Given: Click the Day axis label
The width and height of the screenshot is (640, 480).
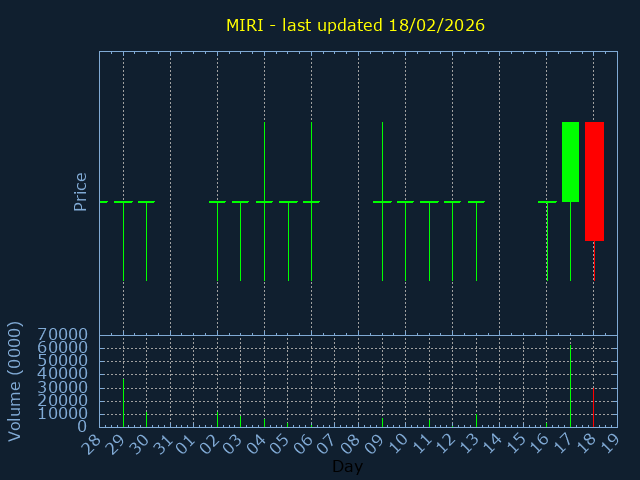Looking at the screenshot, I should (347, 466).
